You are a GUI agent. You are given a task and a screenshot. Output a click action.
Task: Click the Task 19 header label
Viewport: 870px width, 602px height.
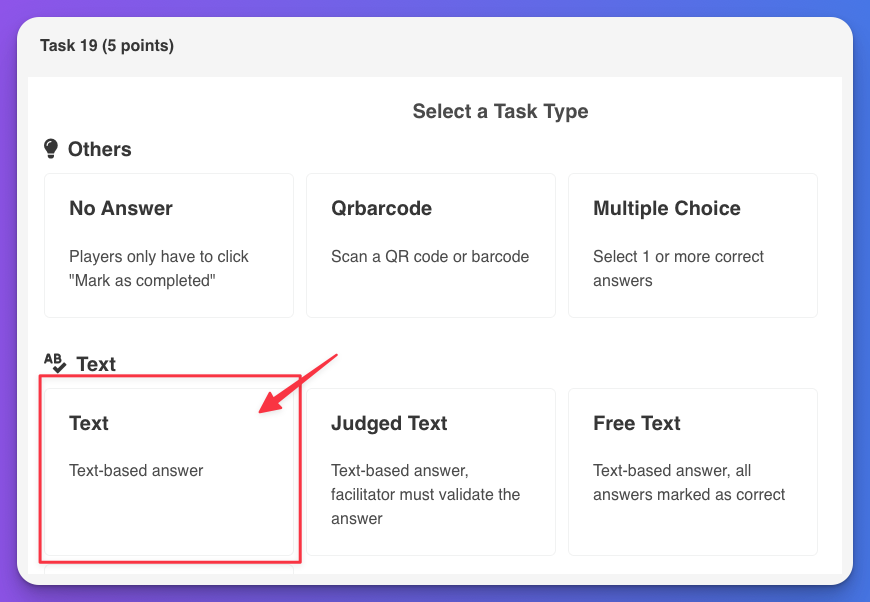tap(105, 45)
